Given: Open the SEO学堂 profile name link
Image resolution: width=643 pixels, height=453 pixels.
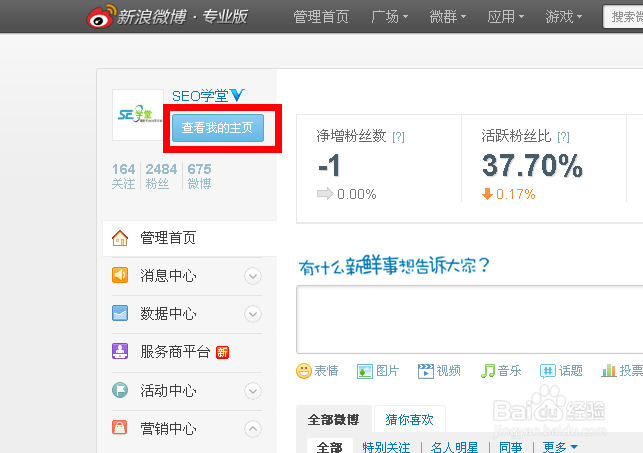Looking at the screenshot, I should pos(200,96).
